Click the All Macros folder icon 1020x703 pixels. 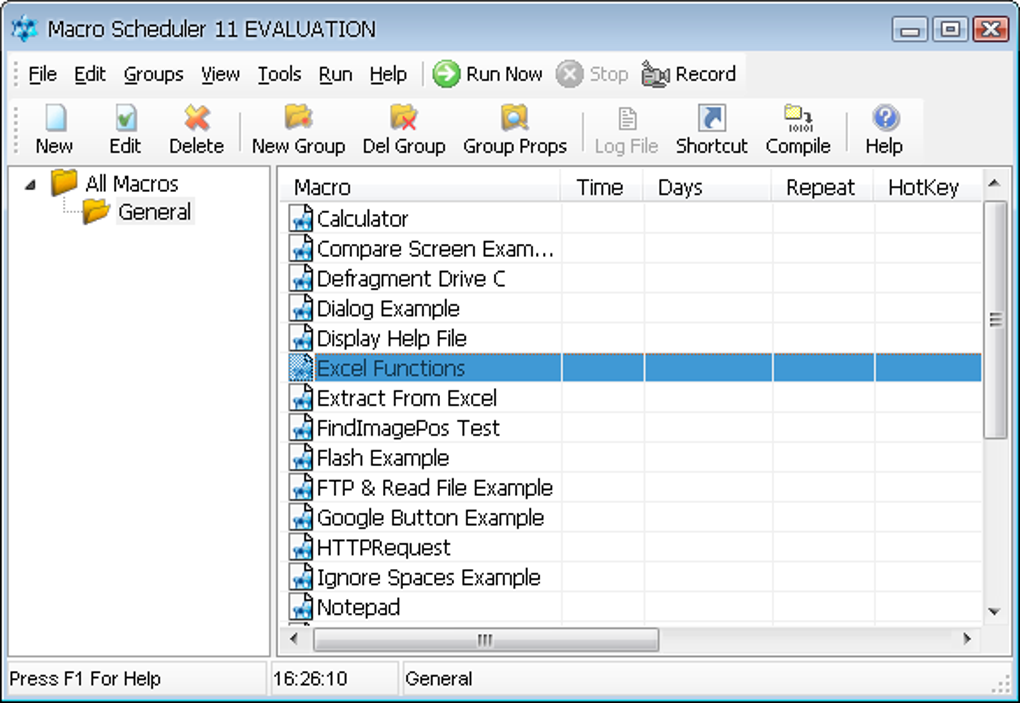tap(64, 183)
